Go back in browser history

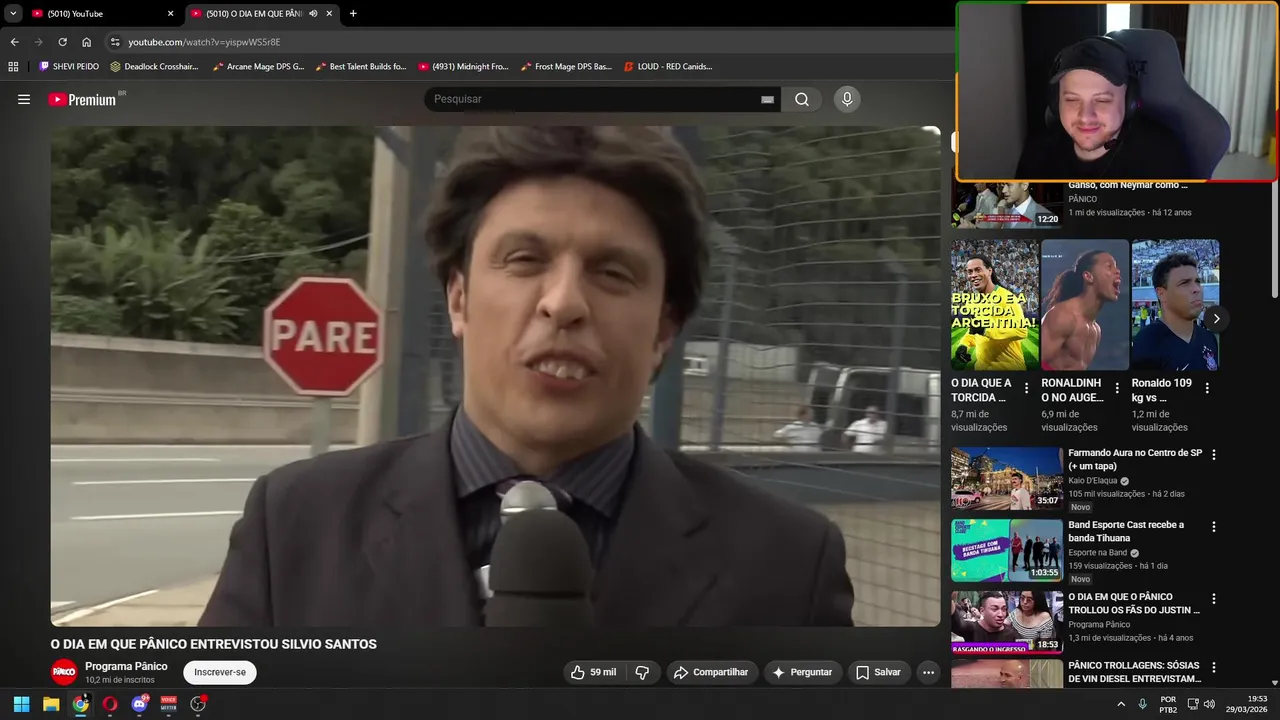14,42
